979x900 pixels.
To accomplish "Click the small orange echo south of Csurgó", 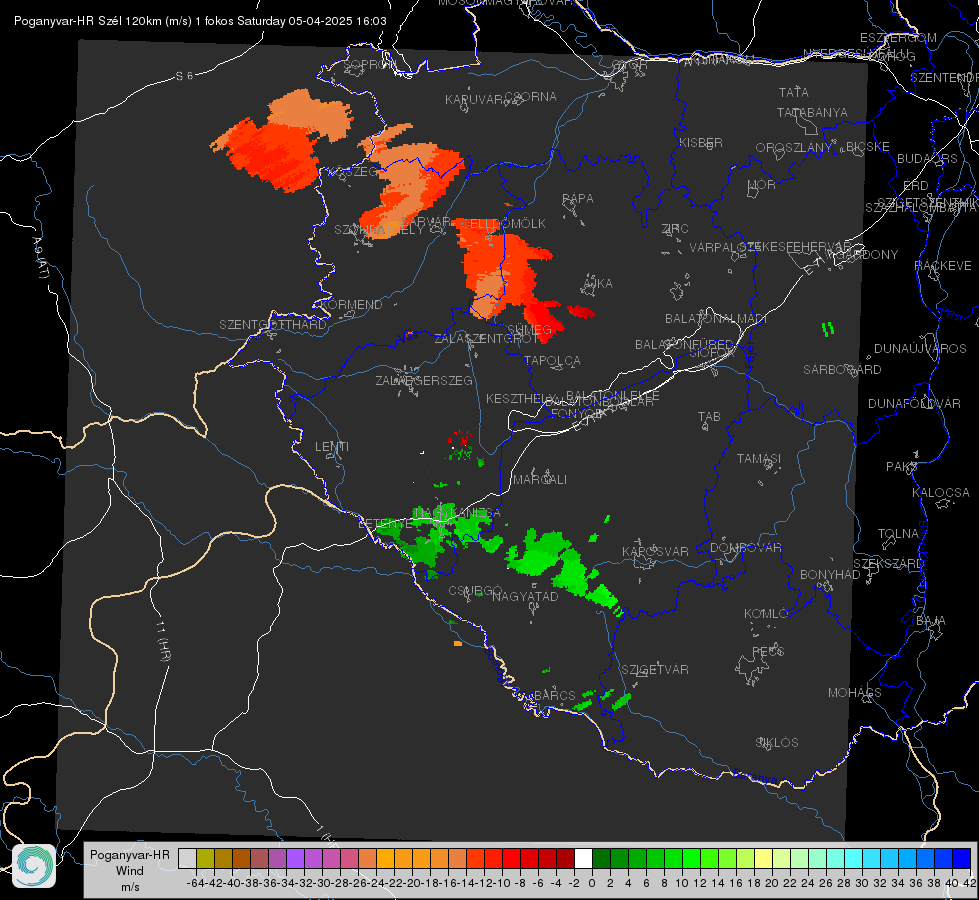I will point(458,643).
